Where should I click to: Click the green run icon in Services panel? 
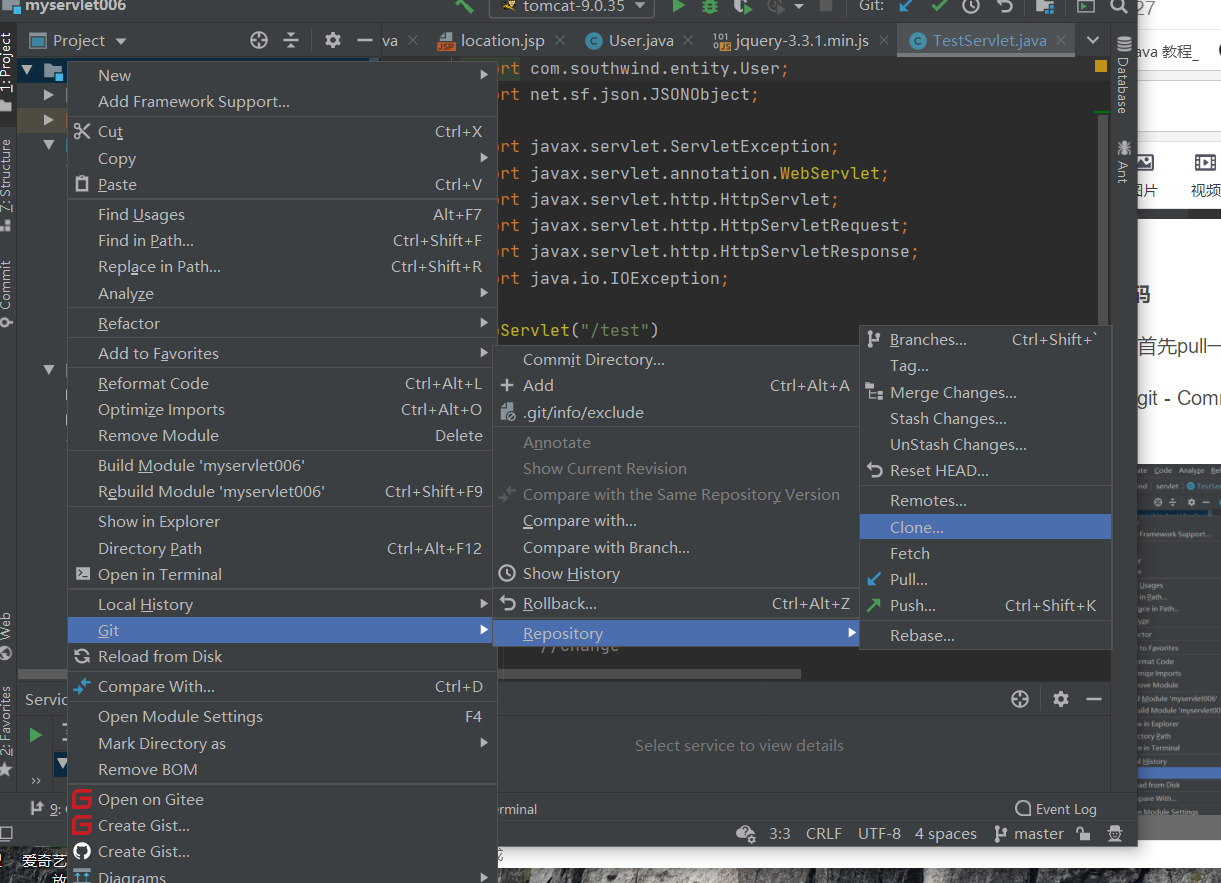(x=36, y=735)
